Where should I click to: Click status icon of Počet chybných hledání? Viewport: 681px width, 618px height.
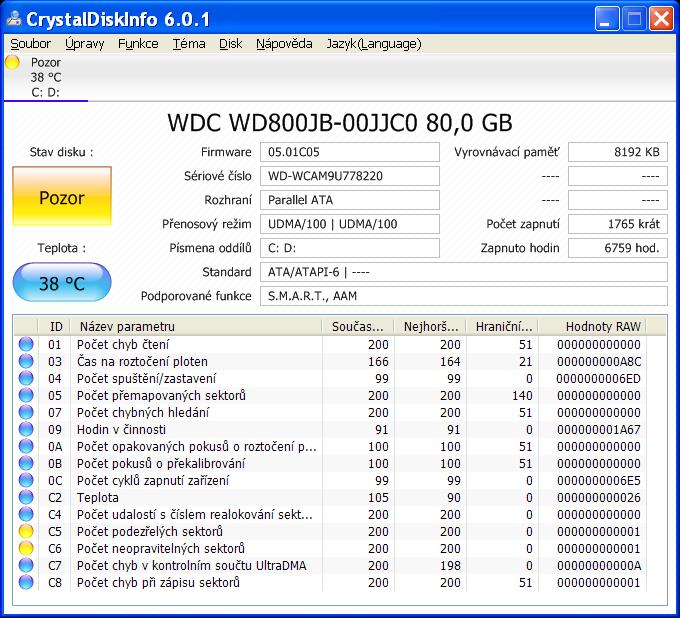pyautogui.click(x=26, y=412)
